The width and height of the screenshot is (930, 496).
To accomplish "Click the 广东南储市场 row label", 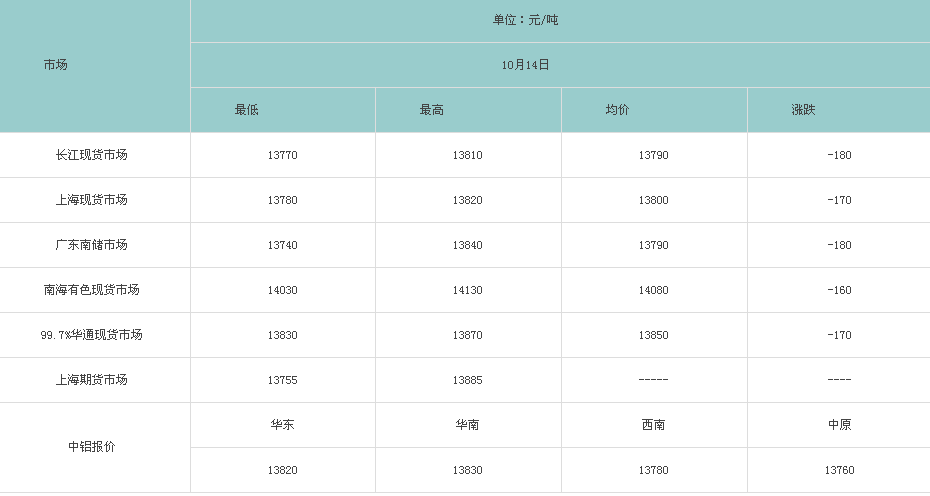I will (91, 245).
